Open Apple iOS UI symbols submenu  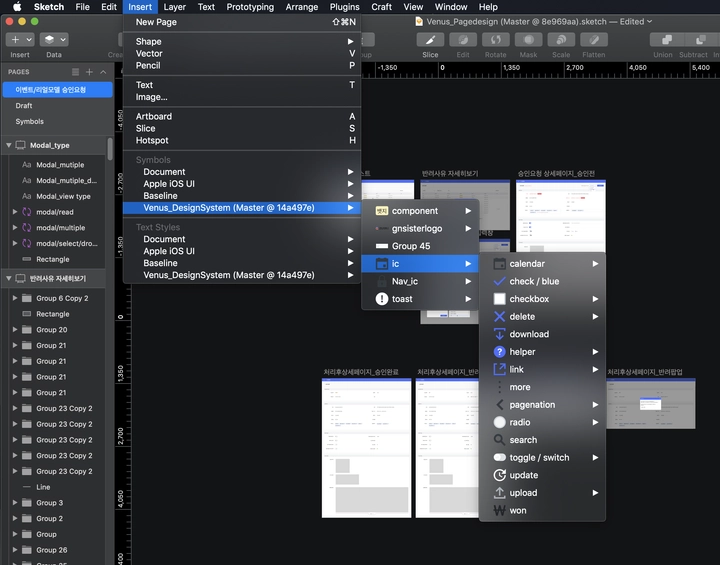pyautogui.click(x=242, y=184)
